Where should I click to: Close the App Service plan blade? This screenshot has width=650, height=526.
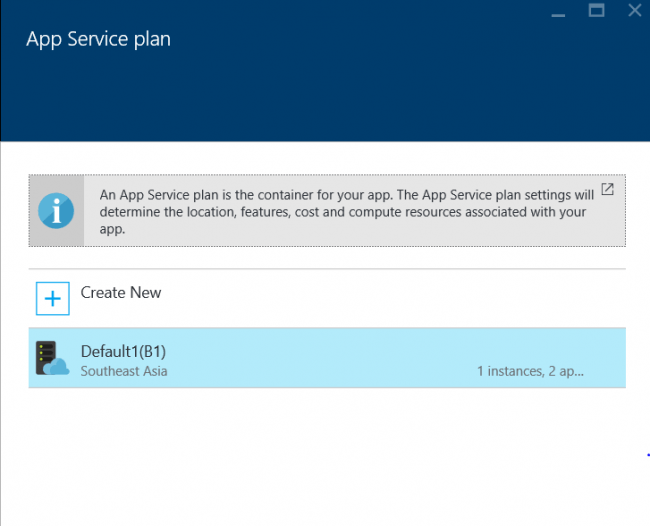coord(635,10)
